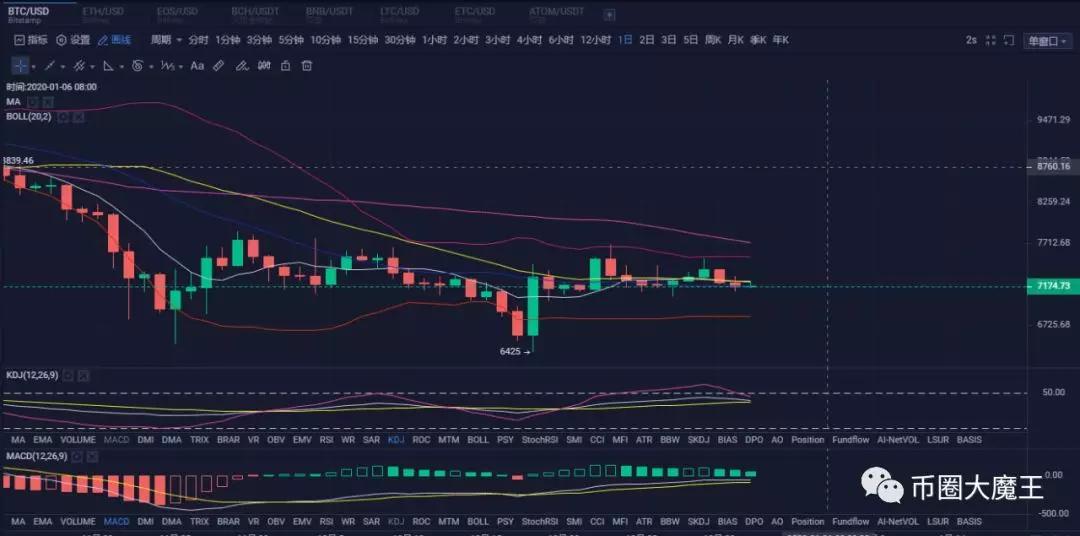Open MACD(12,26,9) indicator settings icon
1080x536 pixels.
(x=76, y=457)
